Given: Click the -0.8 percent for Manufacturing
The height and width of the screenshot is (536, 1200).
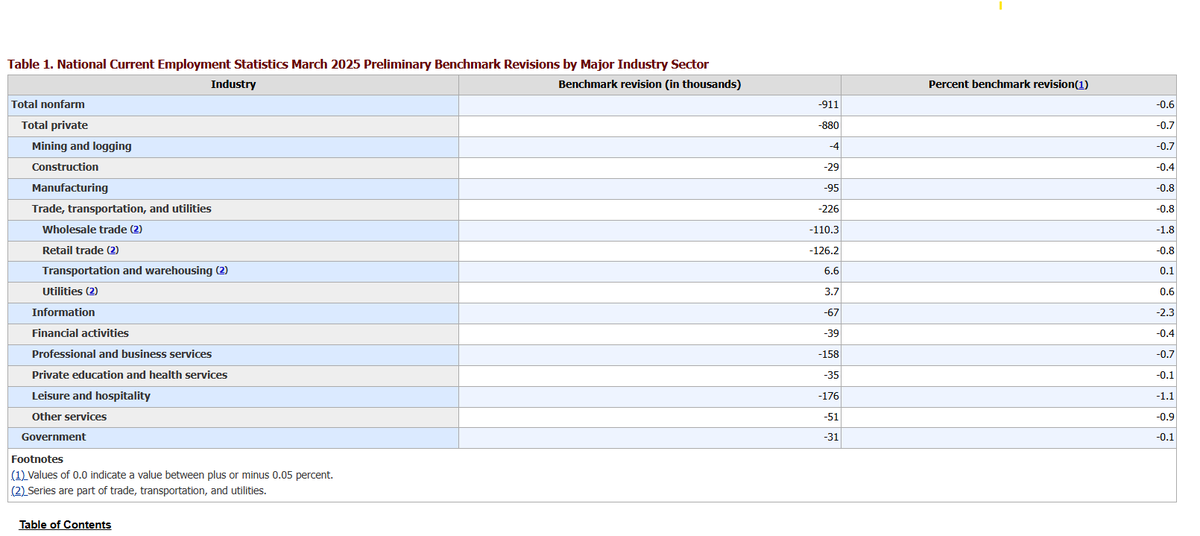Looking at the screenshot, I should [x=1165, y=188].
